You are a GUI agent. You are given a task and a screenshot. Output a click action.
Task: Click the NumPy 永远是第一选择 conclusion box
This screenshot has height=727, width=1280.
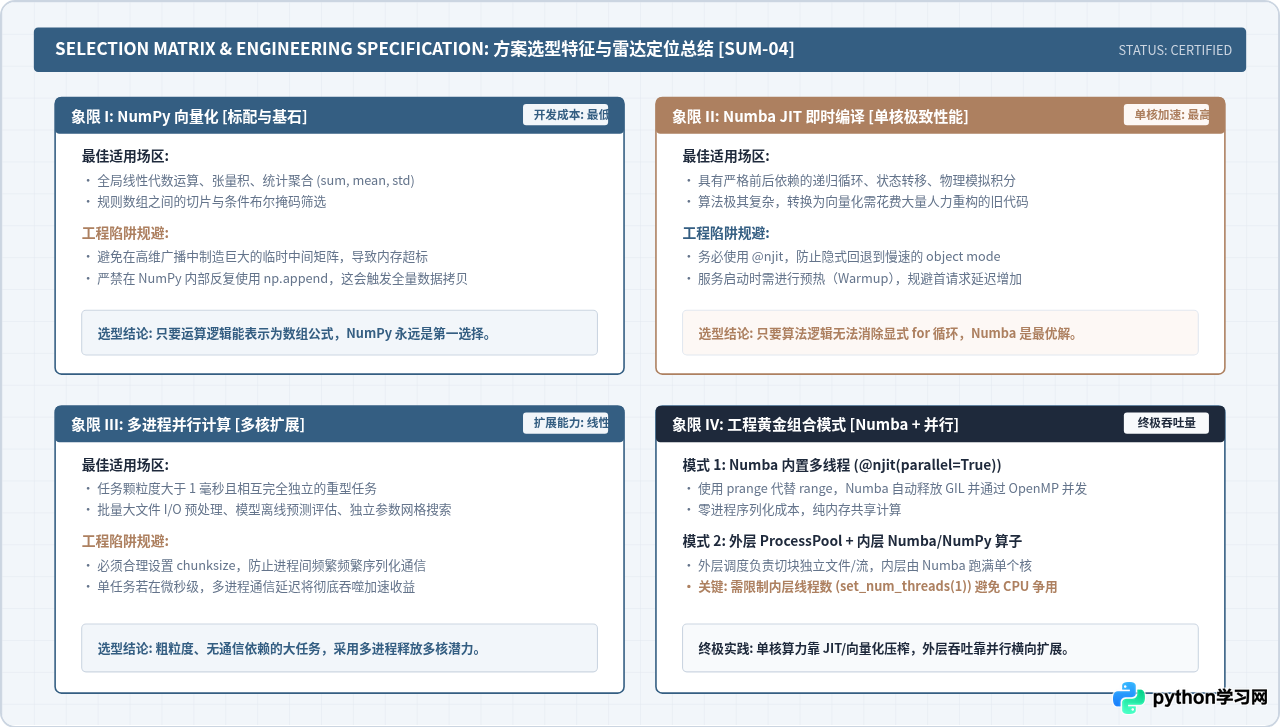click(339, 333)
